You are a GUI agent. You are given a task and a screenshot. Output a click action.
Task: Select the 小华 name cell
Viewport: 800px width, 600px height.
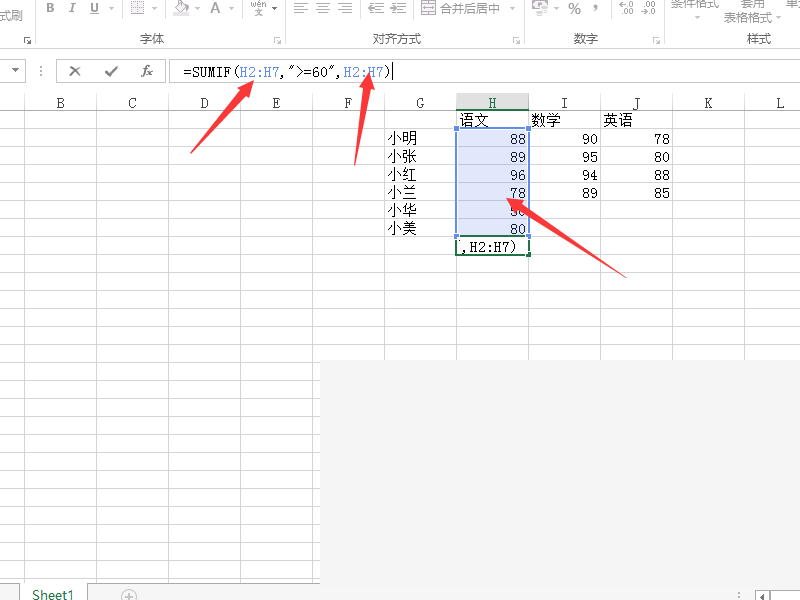[x=420, y=210]
